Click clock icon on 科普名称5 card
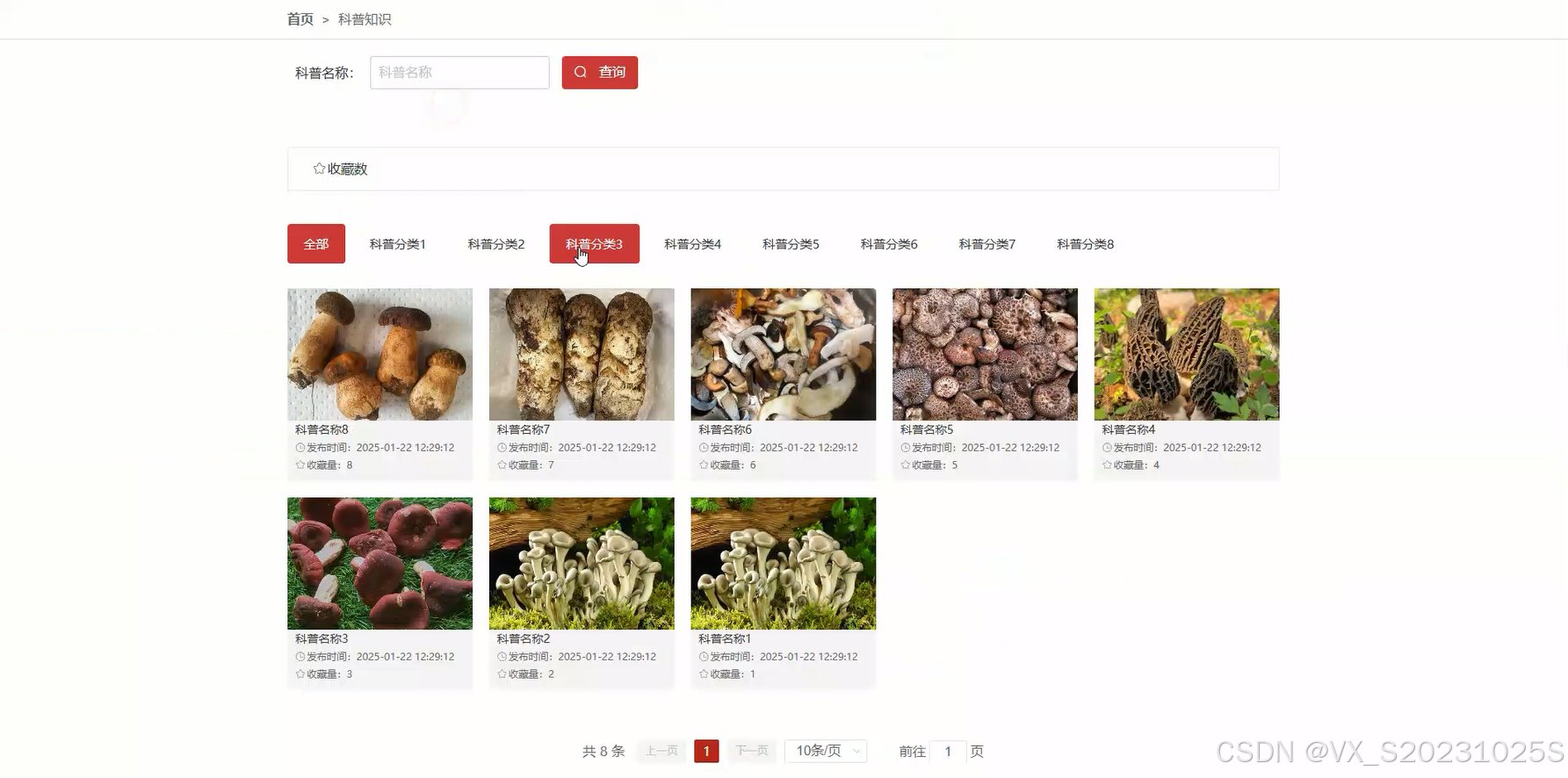This screenshot has height=778, width=1568. pyautogui.click(x=906, y=448)
